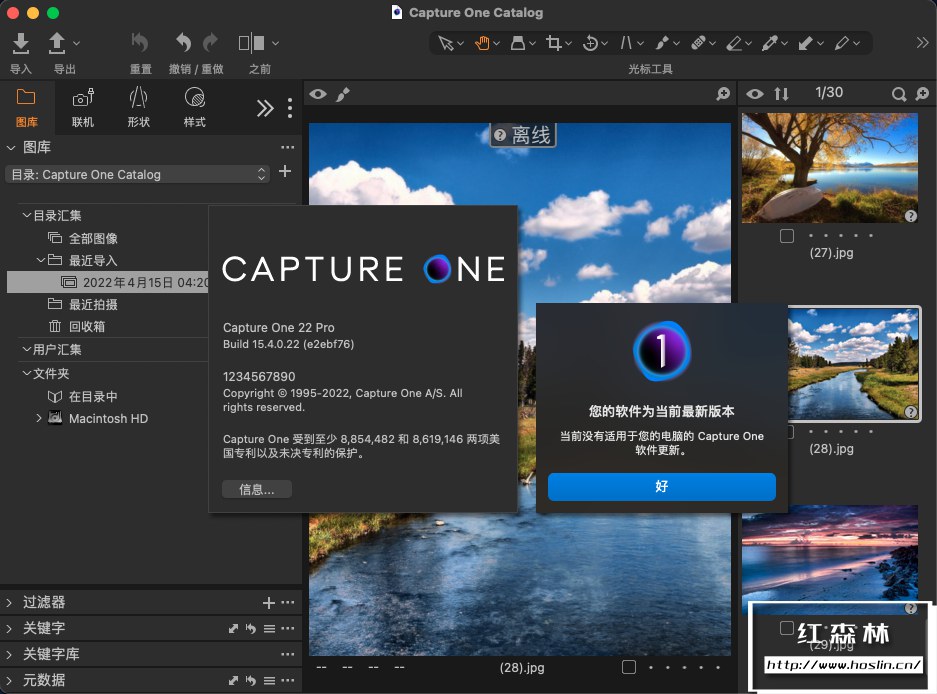Viewport: 937px width, 694px height.
Task: Toggle the viewer eye visibility icon
Action: (x=318, y=94)
